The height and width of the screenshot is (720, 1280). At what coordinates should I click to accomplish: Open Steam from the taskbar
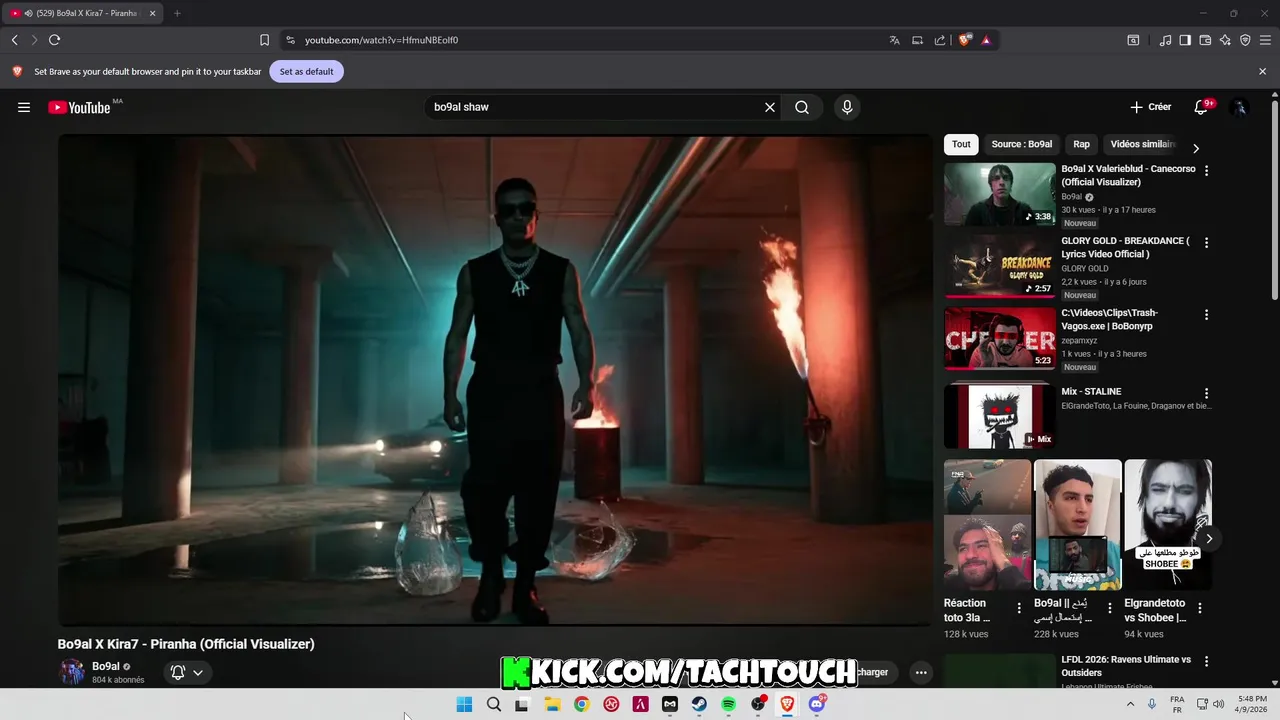pyautogui.click(x=699, y=704)
